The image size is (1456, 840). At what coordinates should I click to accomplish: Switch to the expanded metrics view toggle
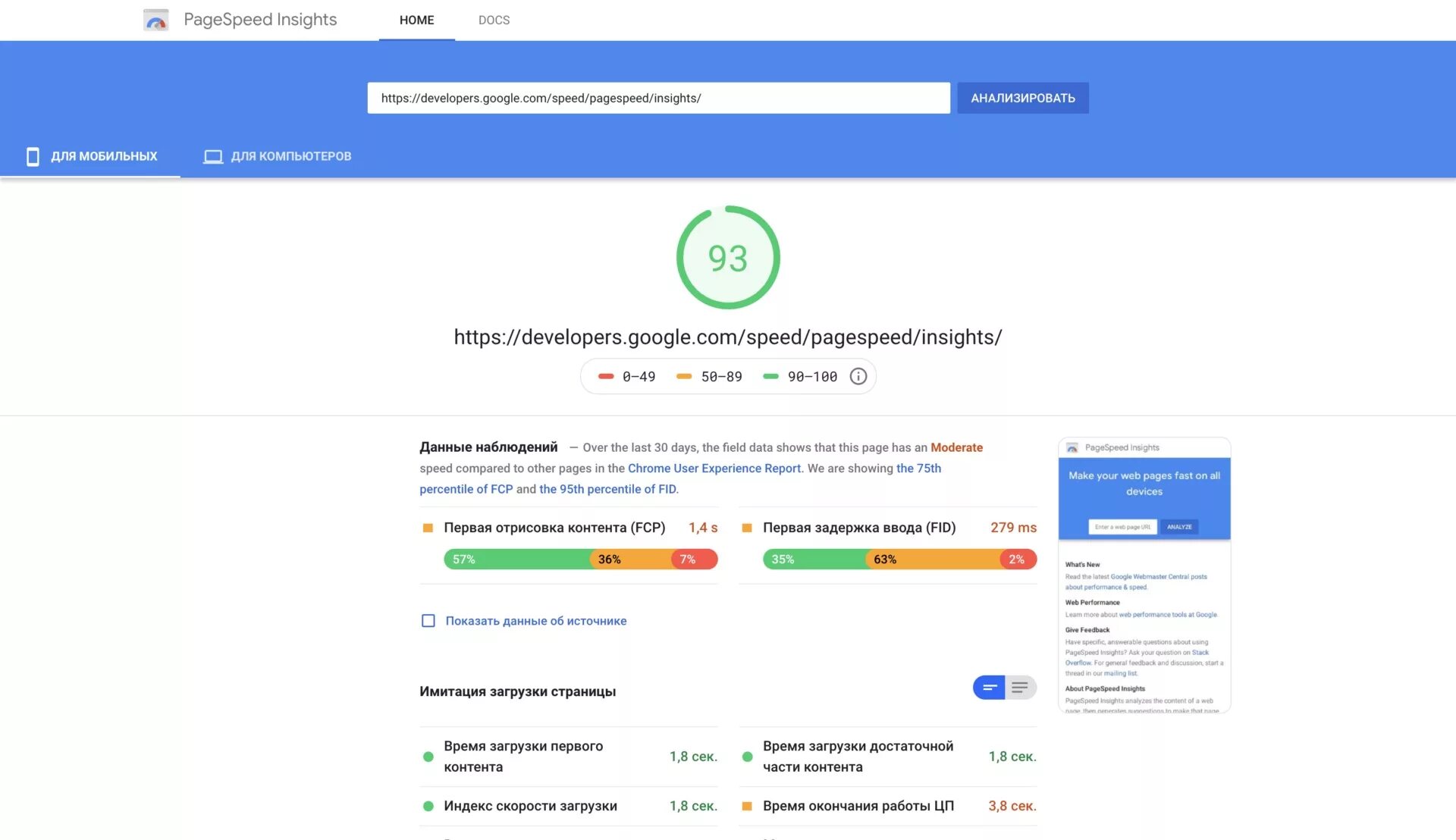(x=1021, y=688)
